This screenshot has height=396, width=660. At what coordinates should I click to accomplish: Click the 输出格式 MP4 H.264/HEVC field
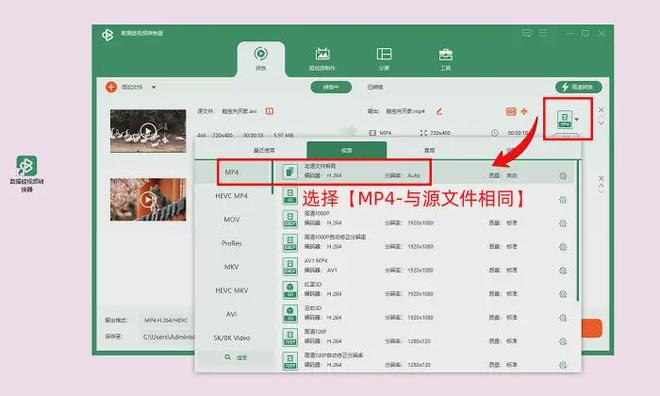[166, 320]
